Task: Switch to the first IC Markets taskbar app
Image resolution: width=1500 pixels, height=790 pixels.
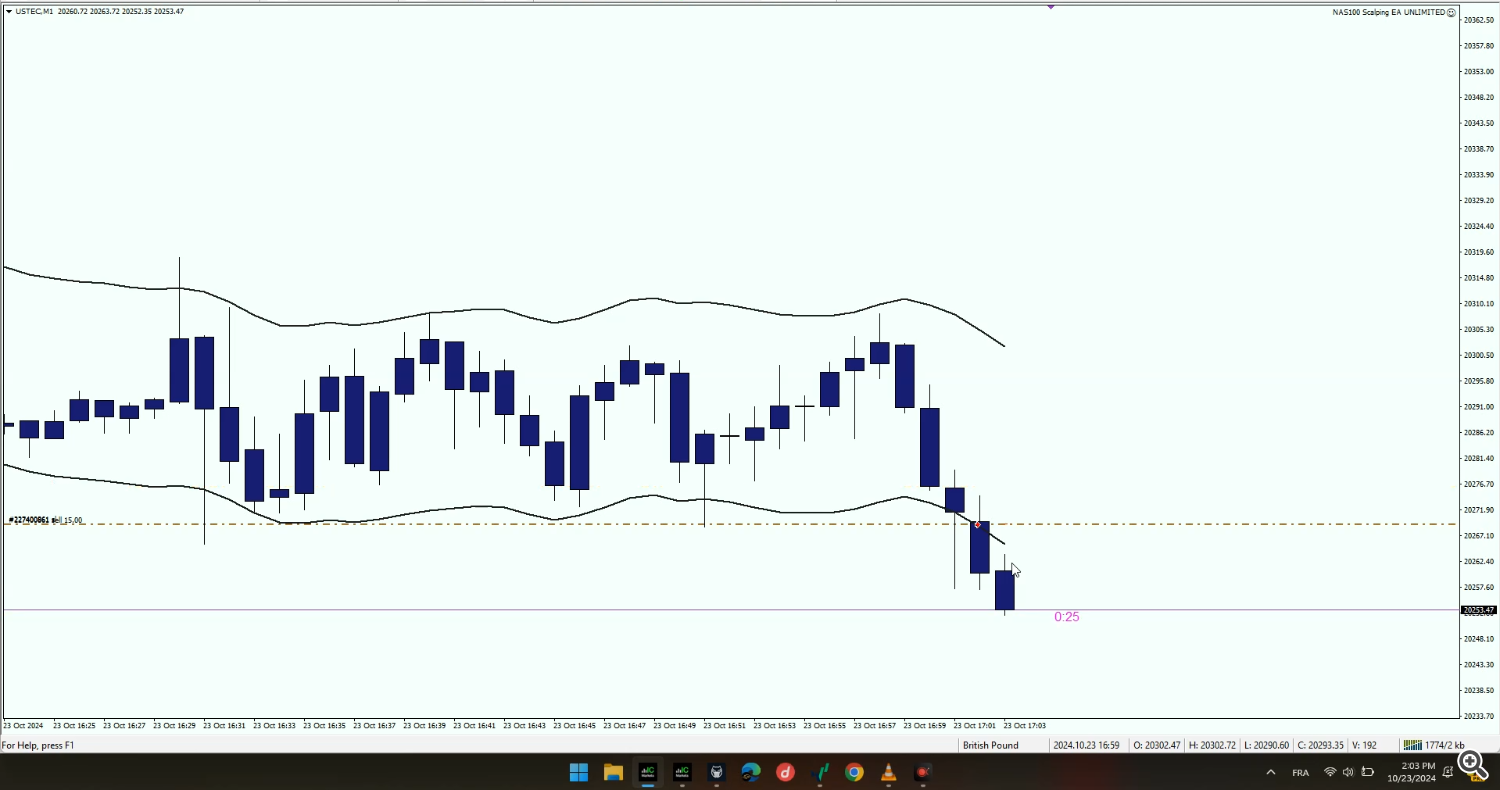Action: (x=648, y=772)
